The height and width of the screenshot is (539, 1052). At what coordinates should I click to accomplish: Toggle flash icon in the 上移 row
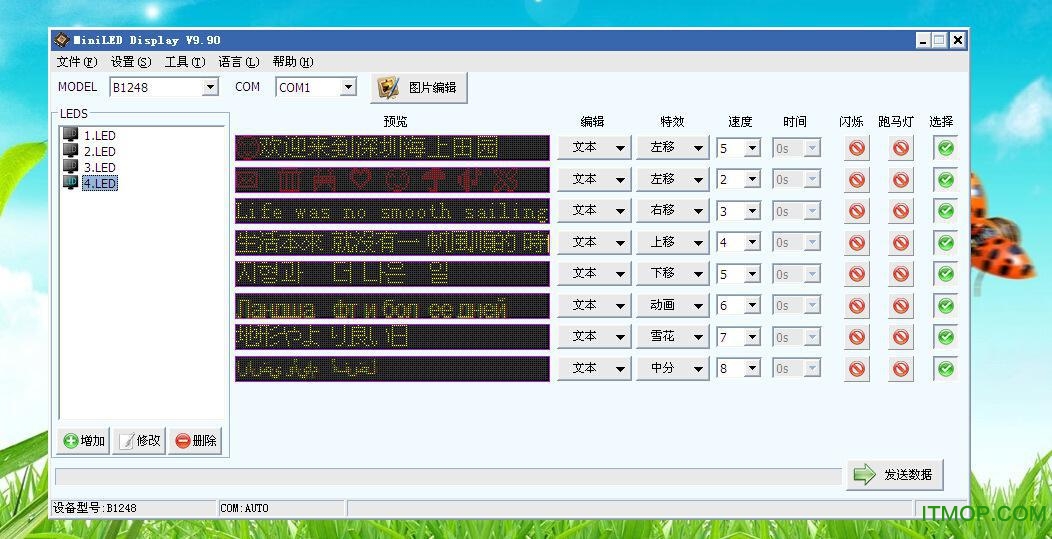[856, 242]
